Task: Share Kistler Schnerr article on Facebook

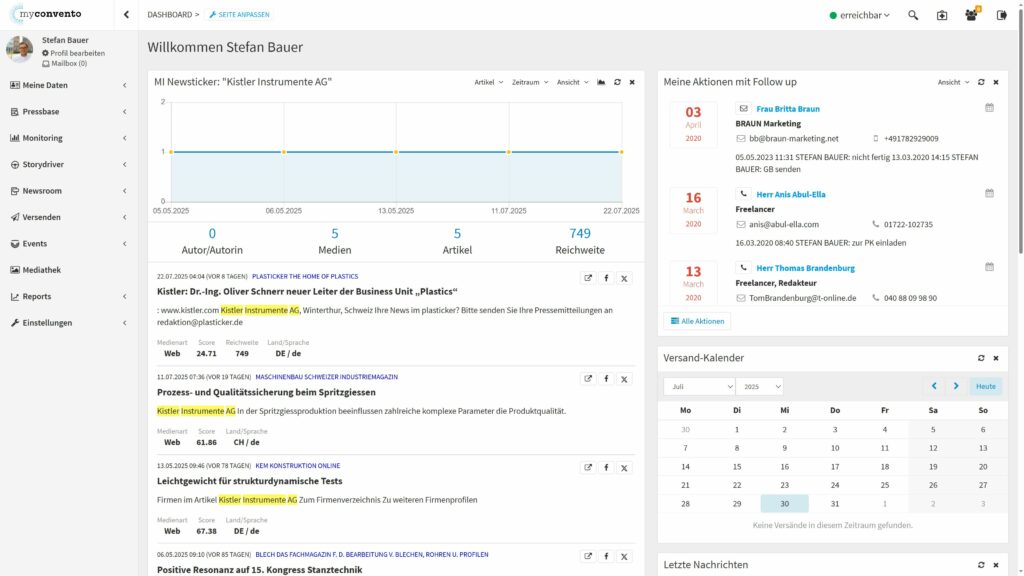Action: 606,278
